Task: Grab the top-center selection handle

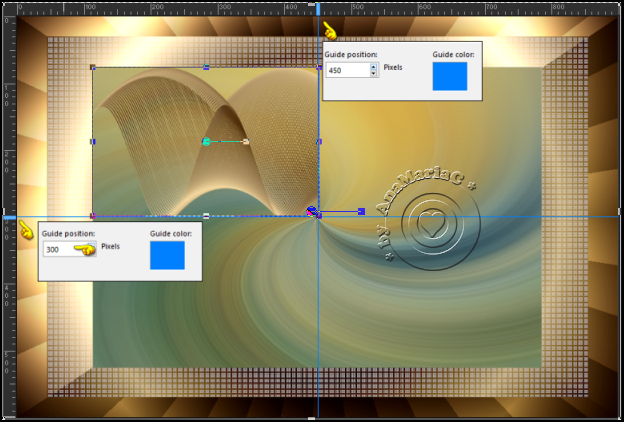Action: 206,67
